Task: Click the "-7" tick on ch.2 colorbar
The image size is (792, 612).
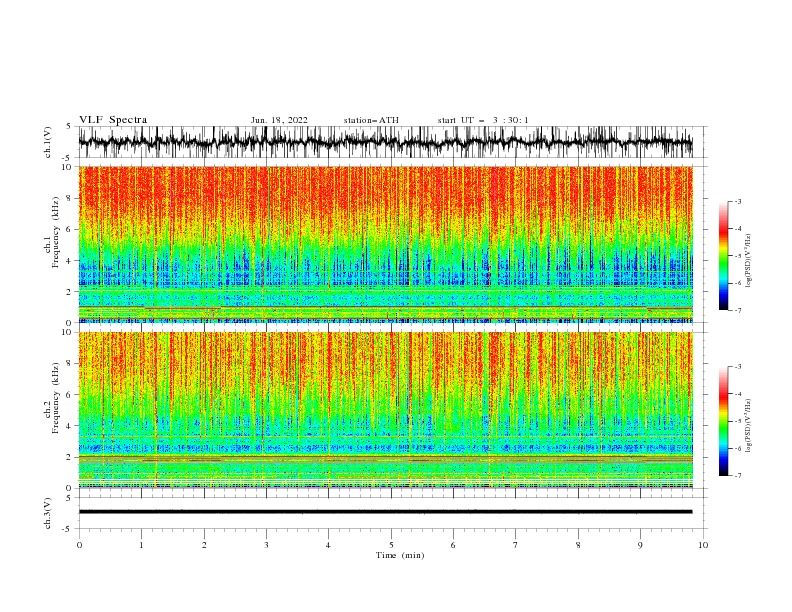Action: point(738,476)
